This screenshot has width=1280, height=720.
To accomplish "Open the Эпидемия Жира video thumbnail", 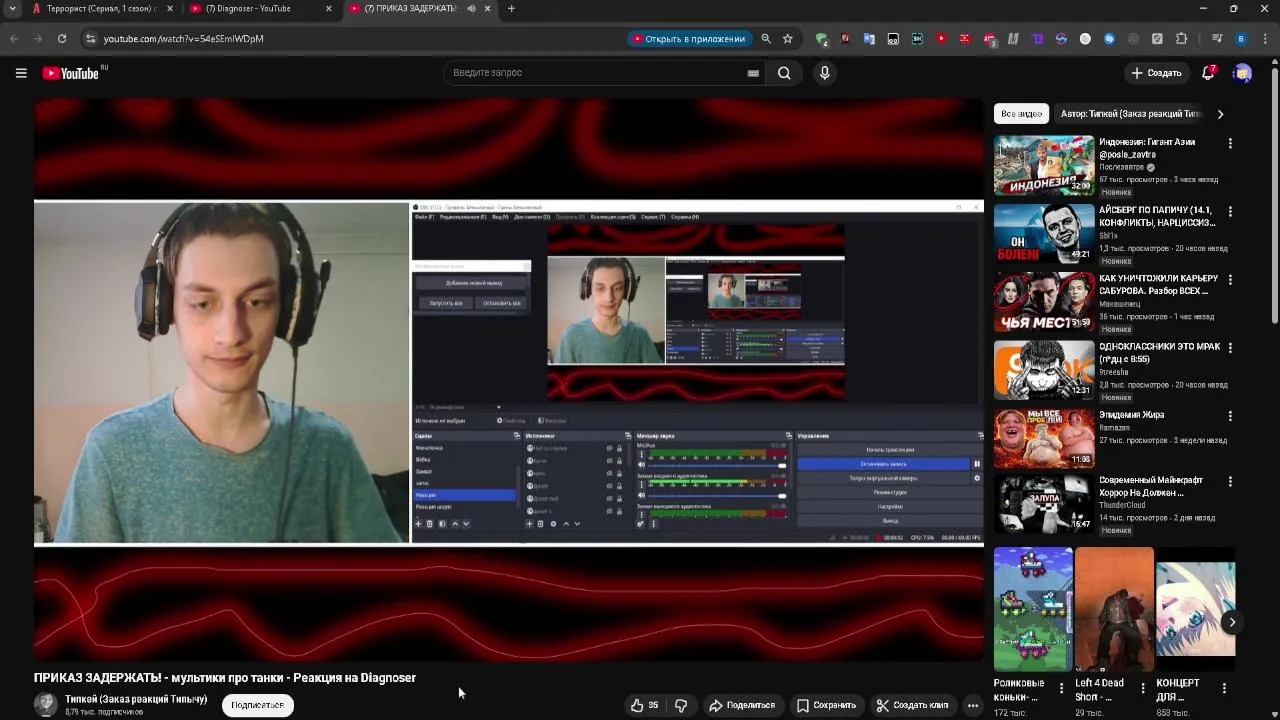I will pyautogui.click(x=1044, y=438).
